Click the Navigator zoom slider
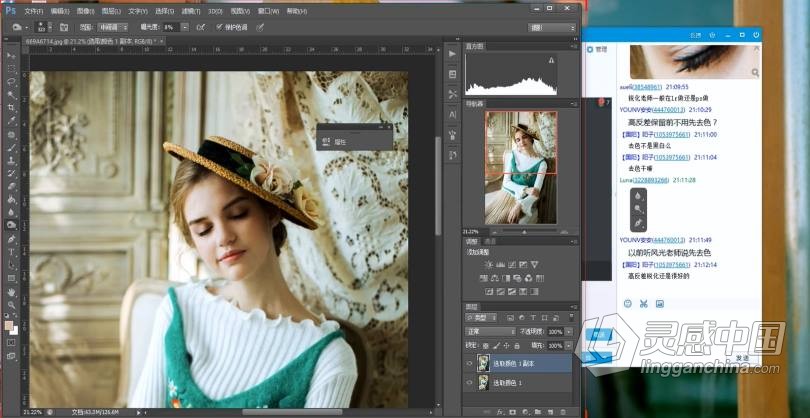Screen dimensions: 810x418 tap(524, 232)
